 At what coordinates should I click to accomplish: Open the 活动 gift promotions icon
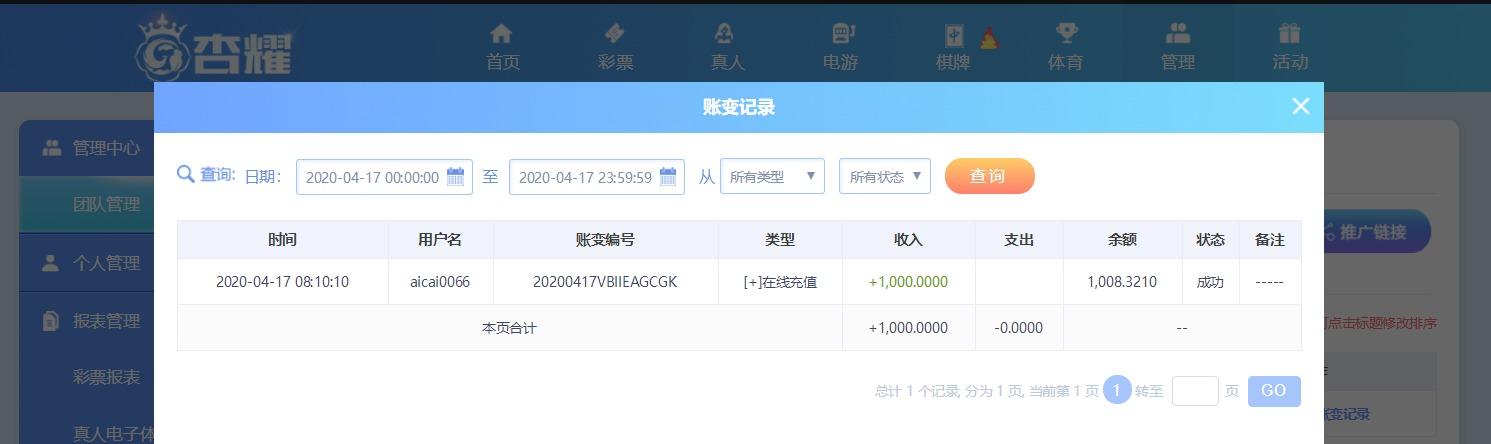(x=1290, y=35)
